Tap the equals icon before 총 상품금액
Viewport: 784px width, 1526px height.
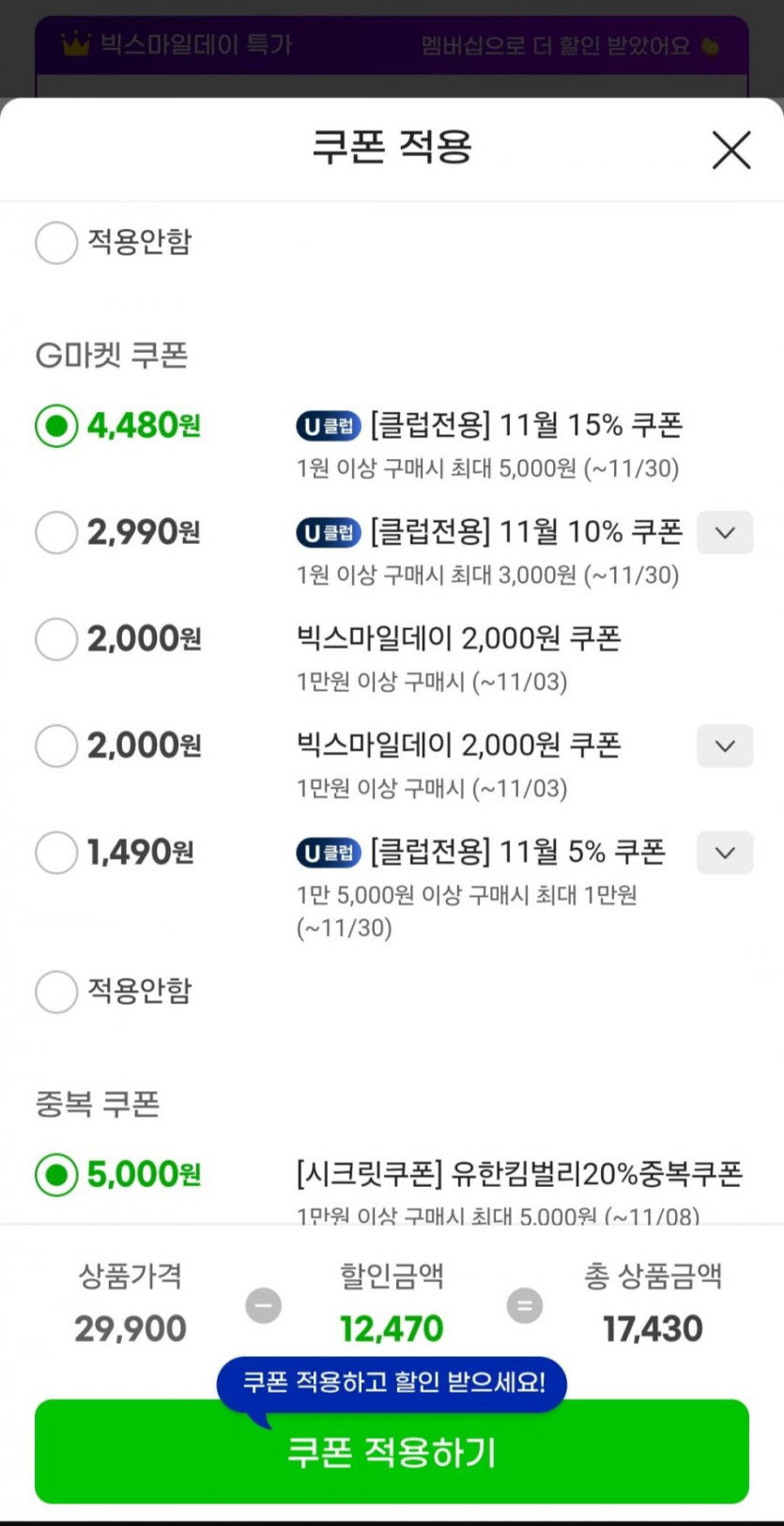coord(524,1305)
